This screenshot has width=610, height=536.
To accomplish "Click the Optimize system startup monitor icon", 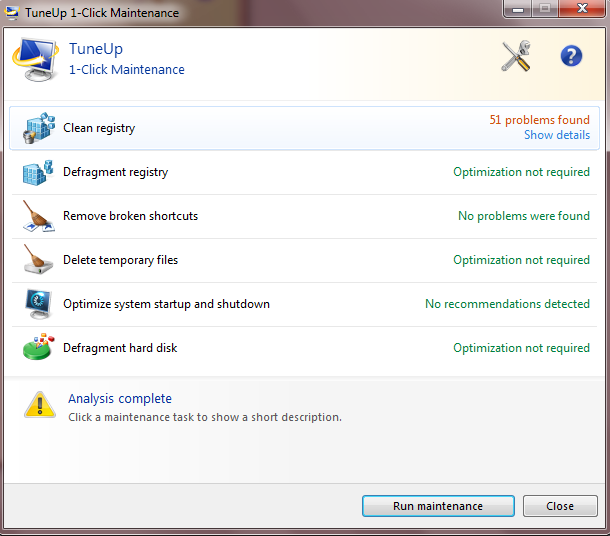I will tap(38, 304).
